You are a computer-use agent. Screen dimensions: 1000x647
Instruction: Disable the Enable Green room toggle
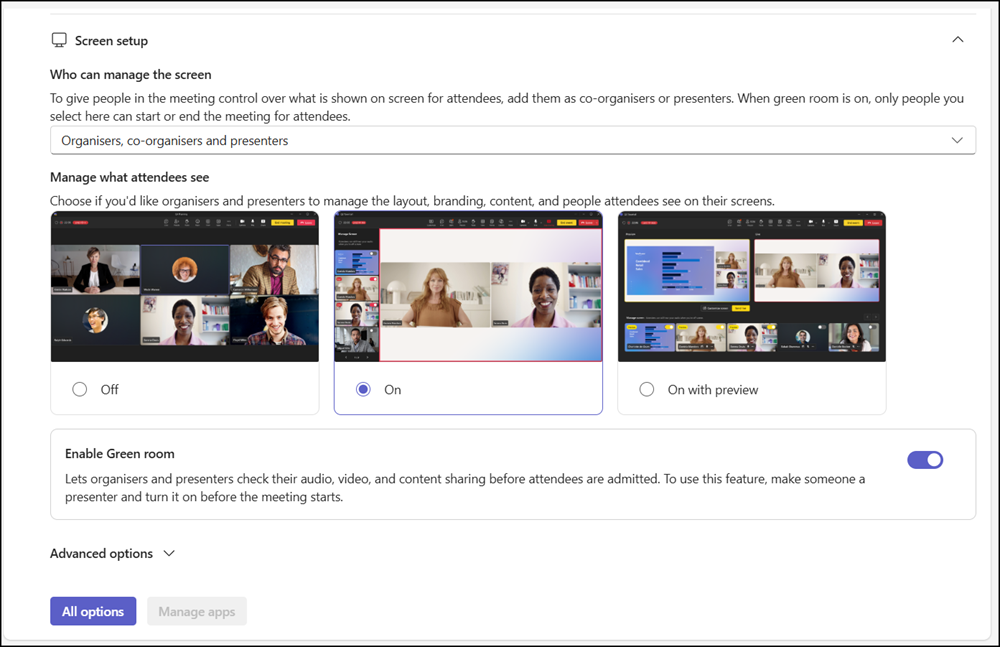tap(925, 460)
